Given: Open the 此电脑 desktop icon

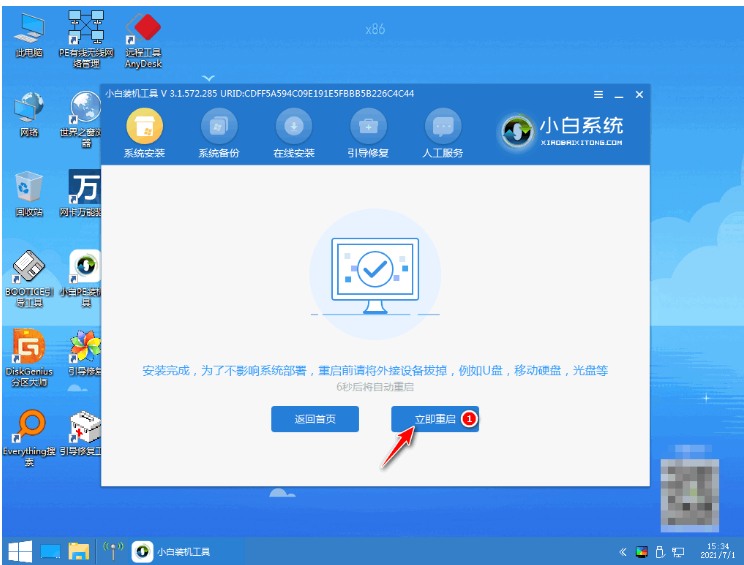Looking at the screenshot, I should point(29,35).
